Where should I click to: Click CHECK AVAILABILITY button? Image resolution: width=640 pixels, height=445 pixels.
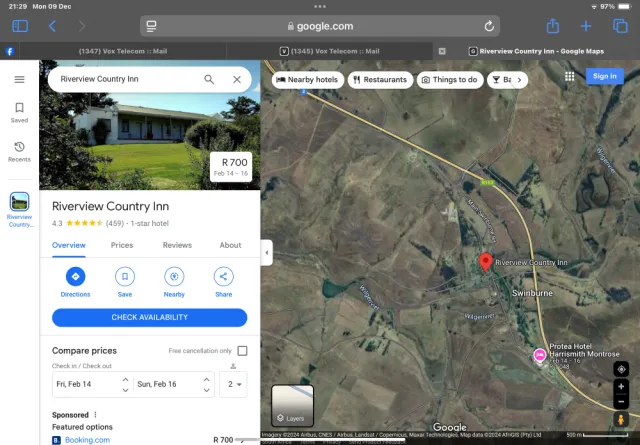pyautogui.click(x=149, y=317)
